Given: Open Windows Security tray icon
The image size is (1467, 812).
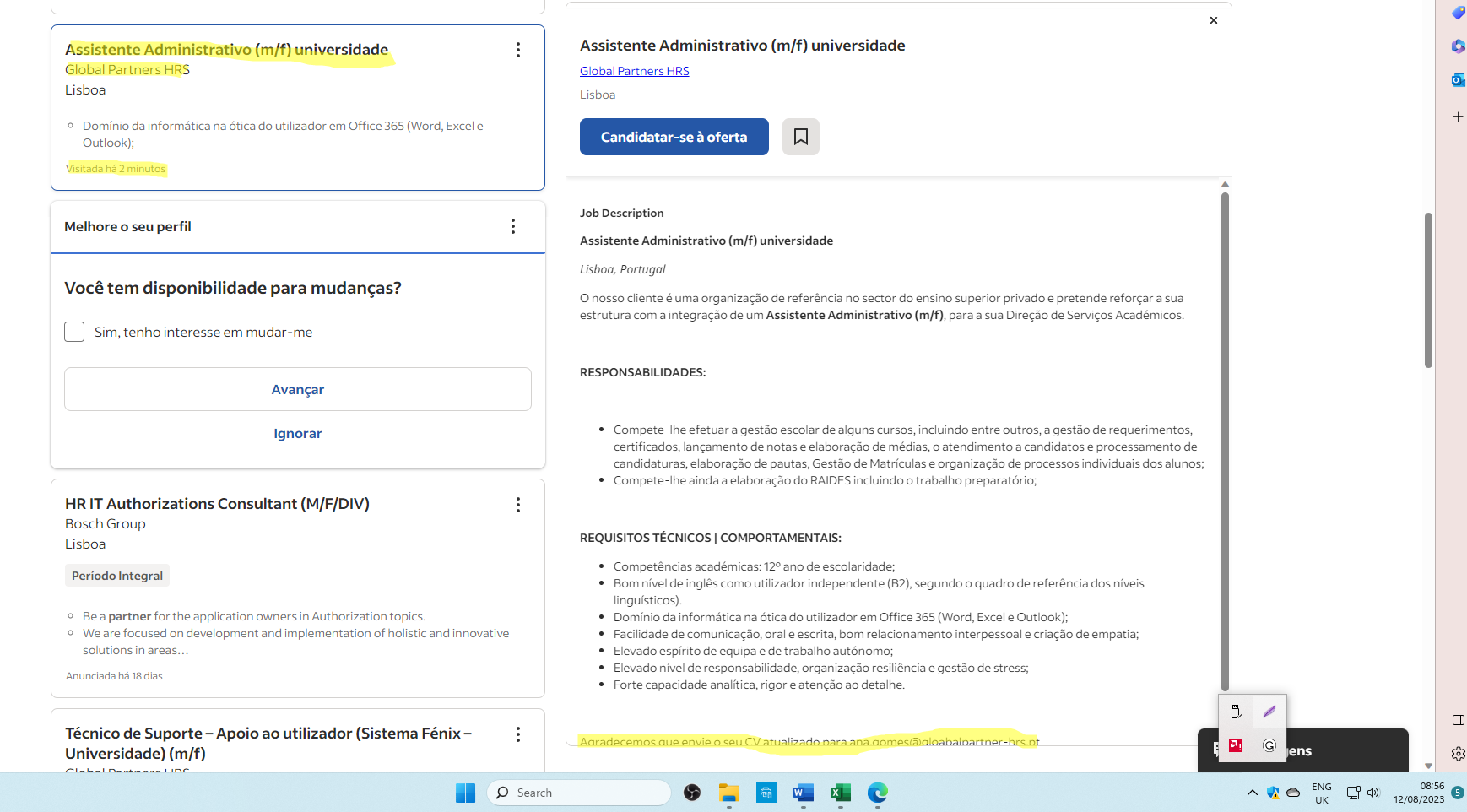Looking at the screenshot, I should pos(1273,793).
